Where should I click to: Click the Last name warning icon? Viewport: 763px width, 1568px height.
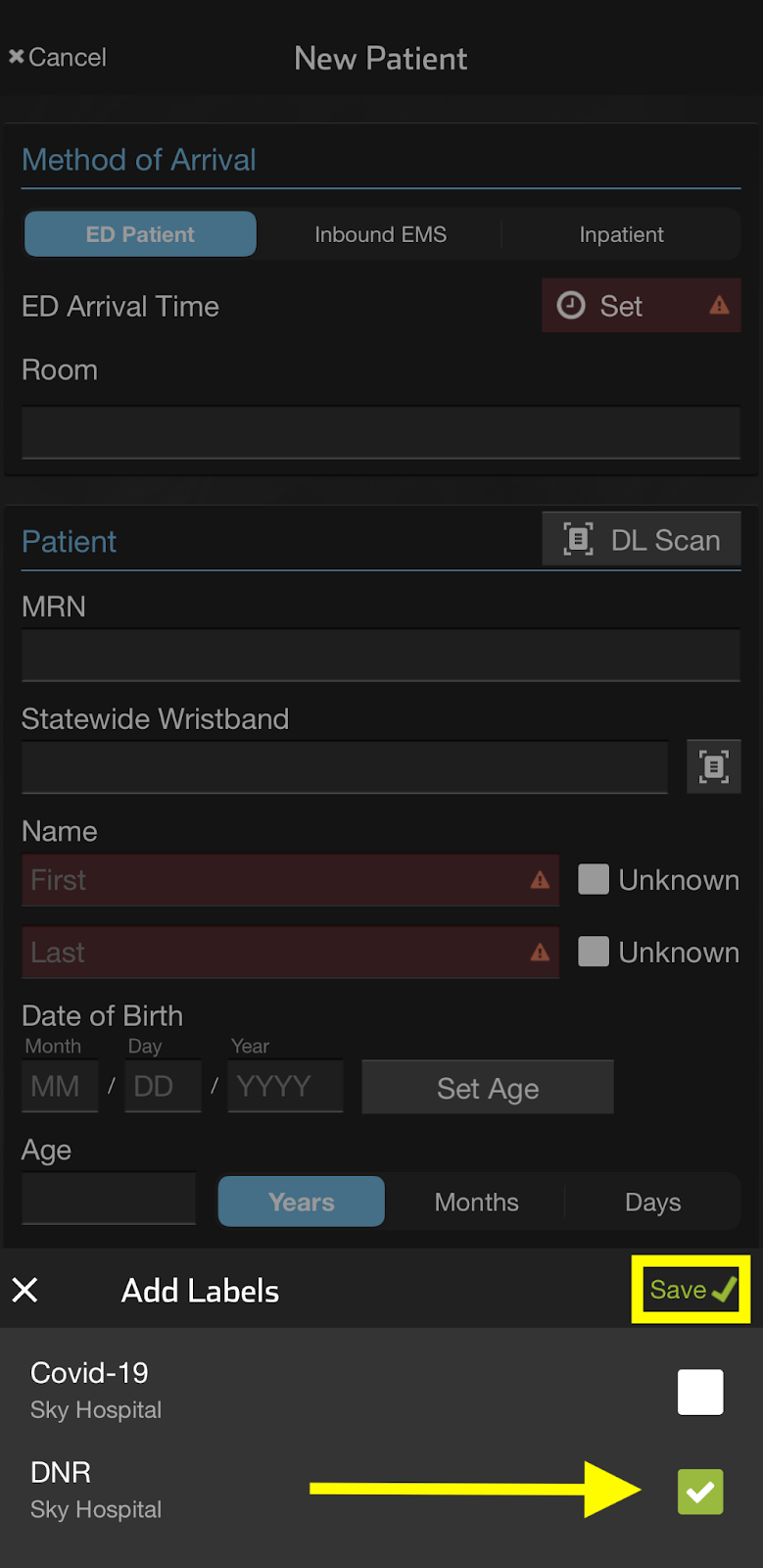tap(540, 953)
